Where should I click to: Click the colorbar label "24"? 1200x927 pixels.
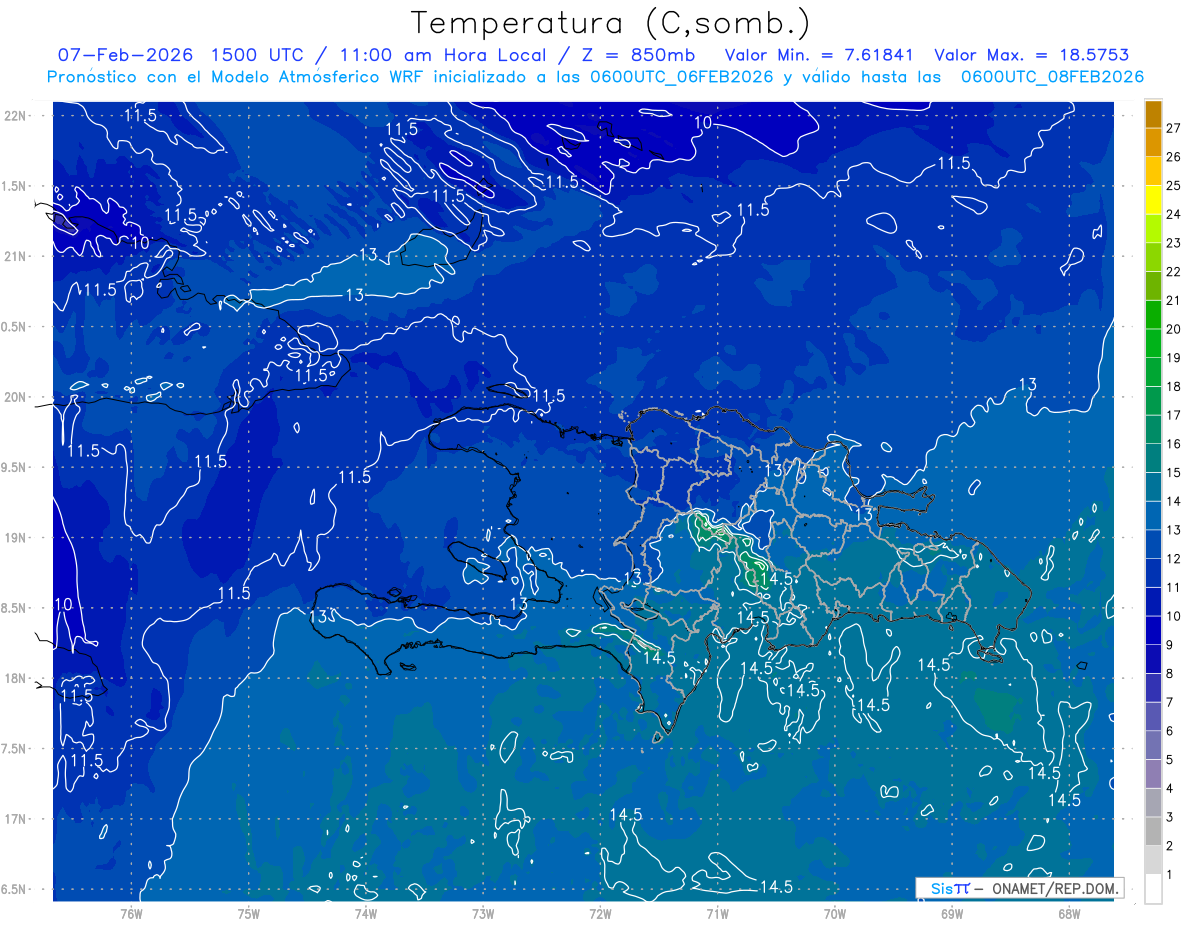click(1174, 214)
